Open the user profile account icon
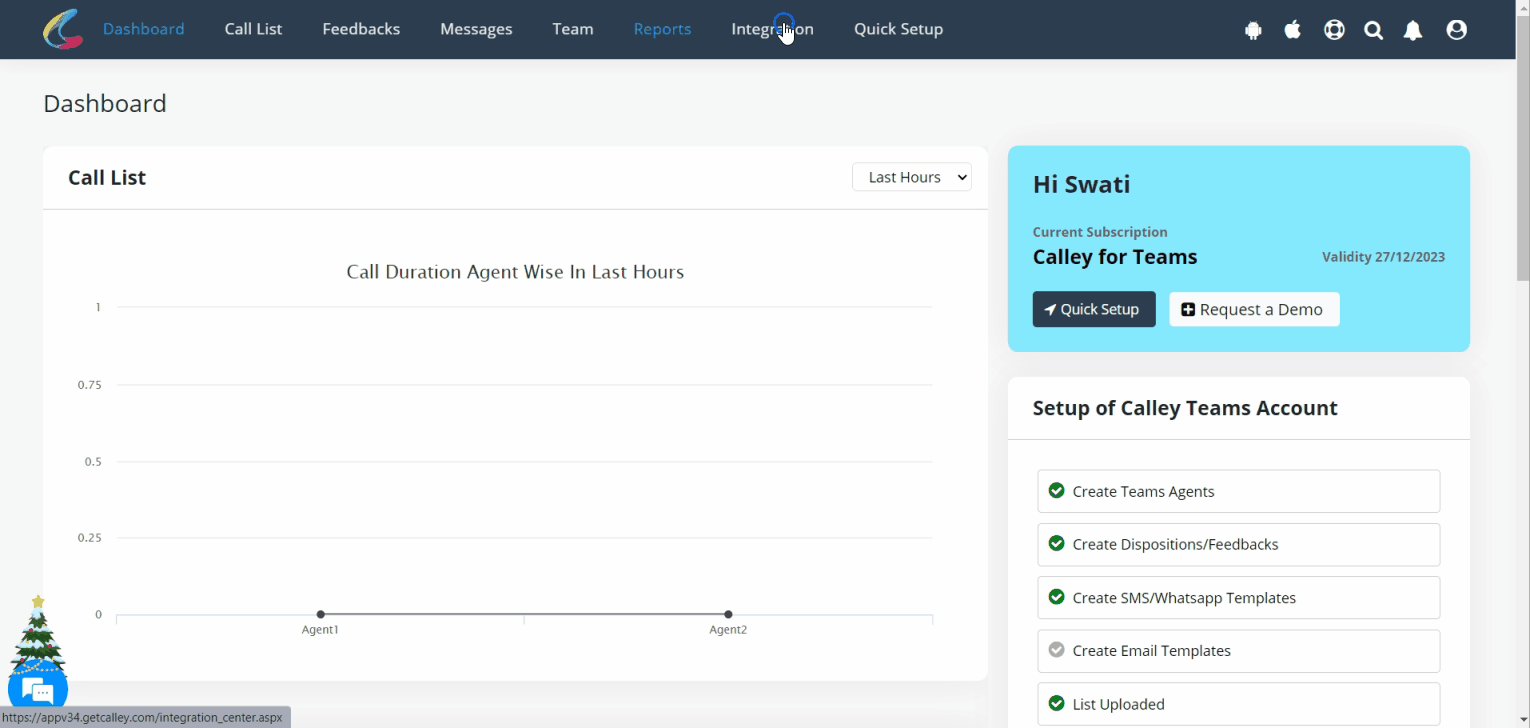 [x=1457, y=30]
